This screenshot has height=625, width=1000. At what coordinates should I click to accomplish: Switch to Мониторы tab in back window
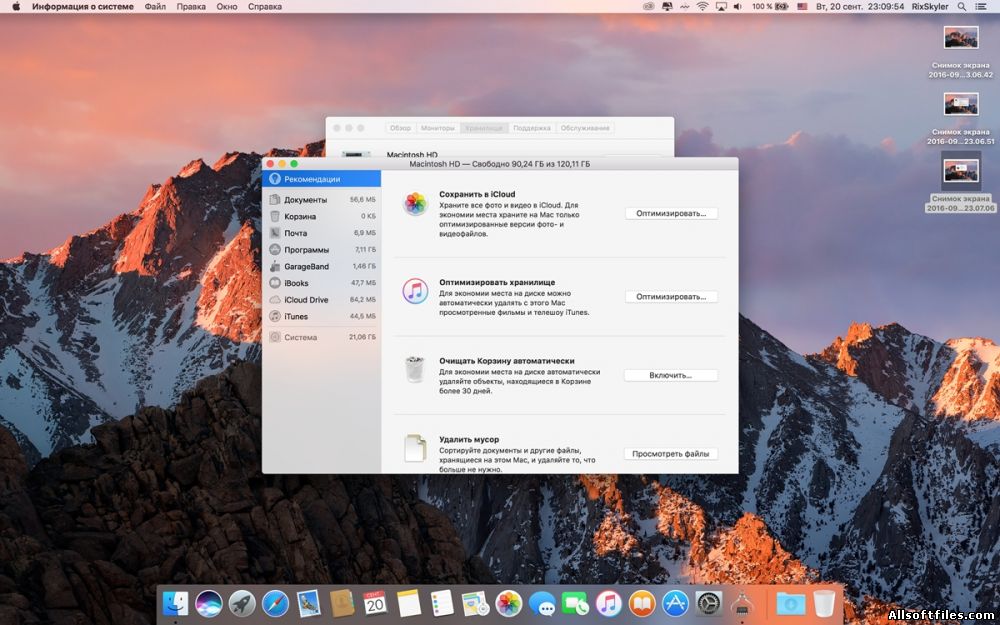438,128
